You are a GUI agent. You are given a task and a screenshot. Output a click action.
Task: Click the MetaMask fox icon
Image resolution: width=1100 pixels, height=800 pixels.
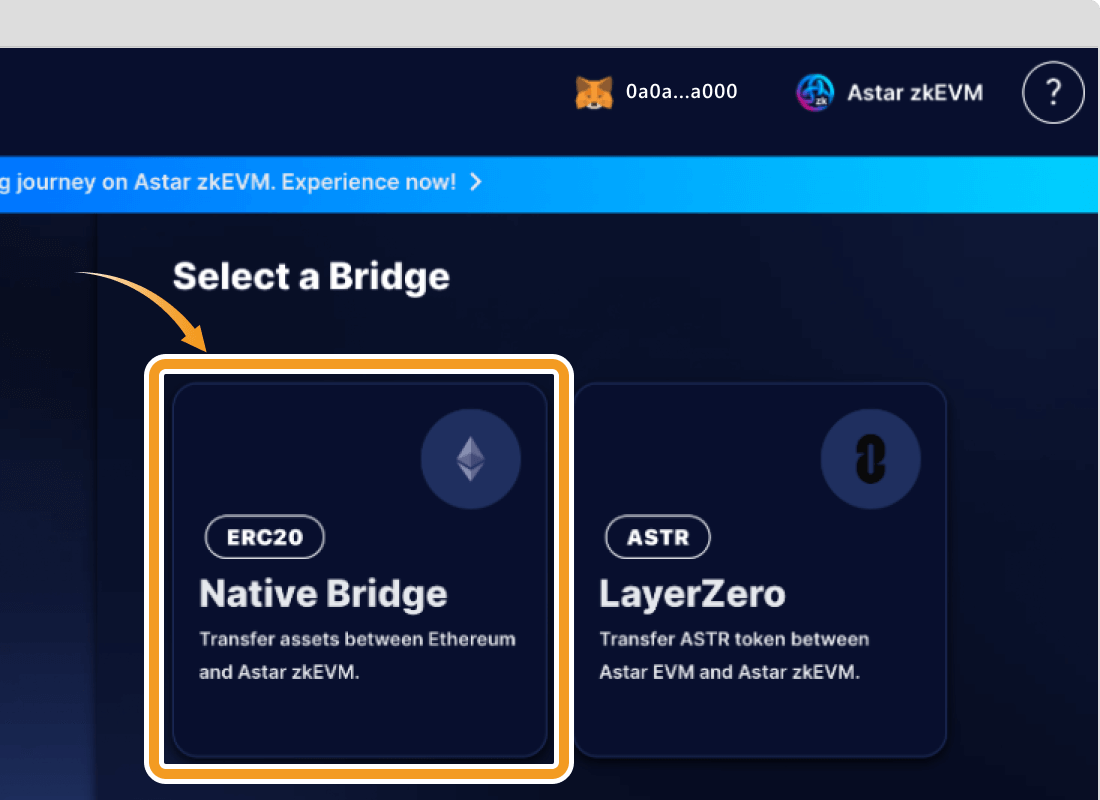pyautogui.click(x=594, y=92)
